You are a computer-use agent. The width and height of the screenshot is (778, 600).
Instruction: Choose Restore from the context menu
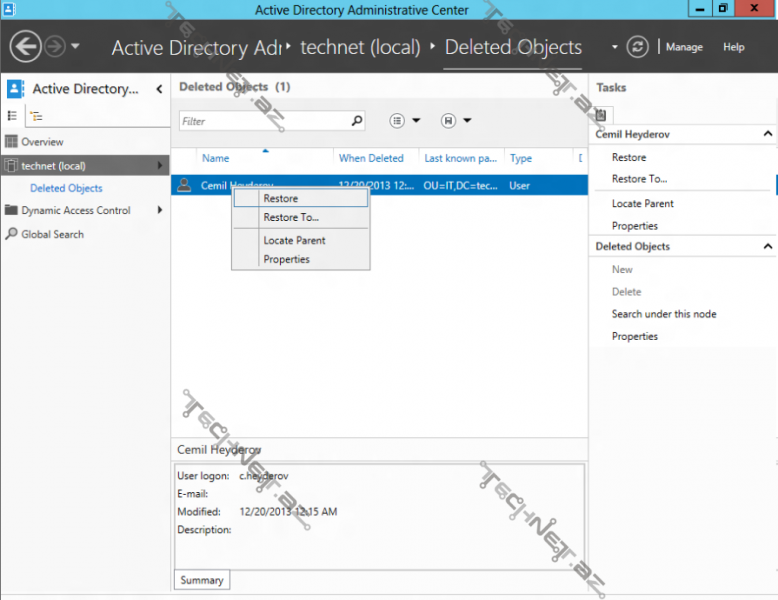(x=281, y=198)
